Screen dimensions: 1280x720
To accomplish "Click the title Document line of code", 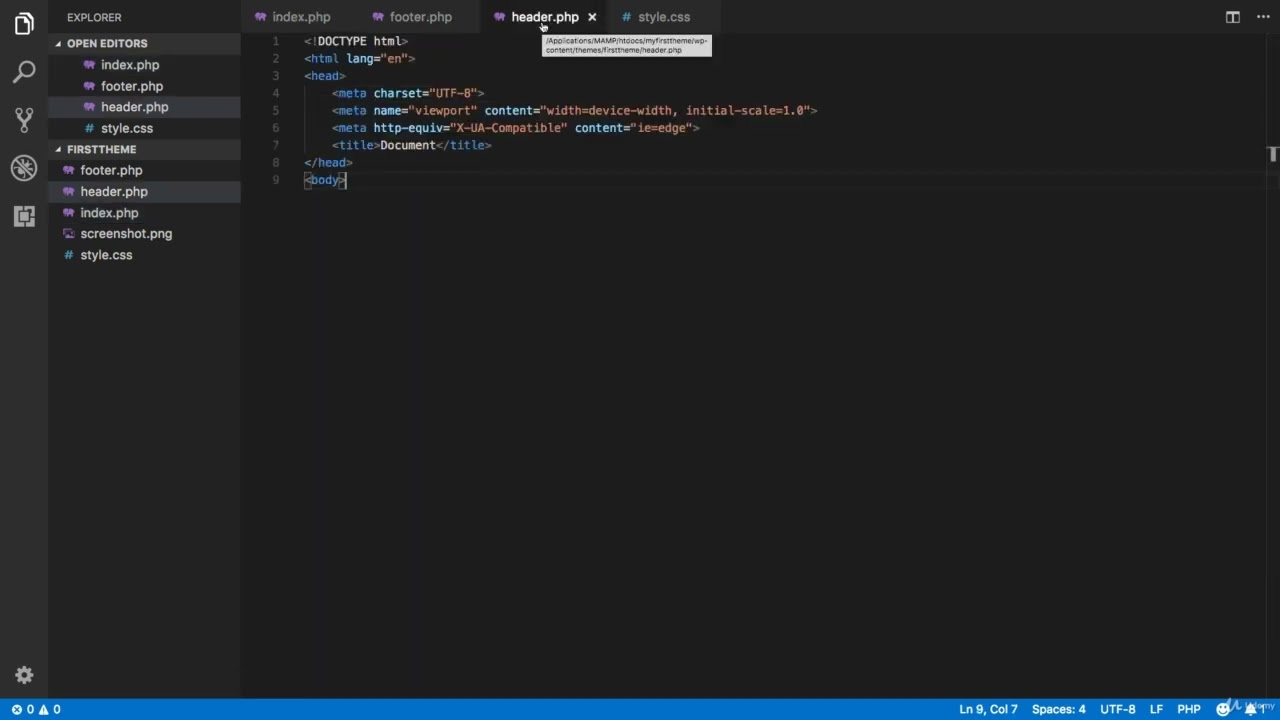I will point(412,145).
